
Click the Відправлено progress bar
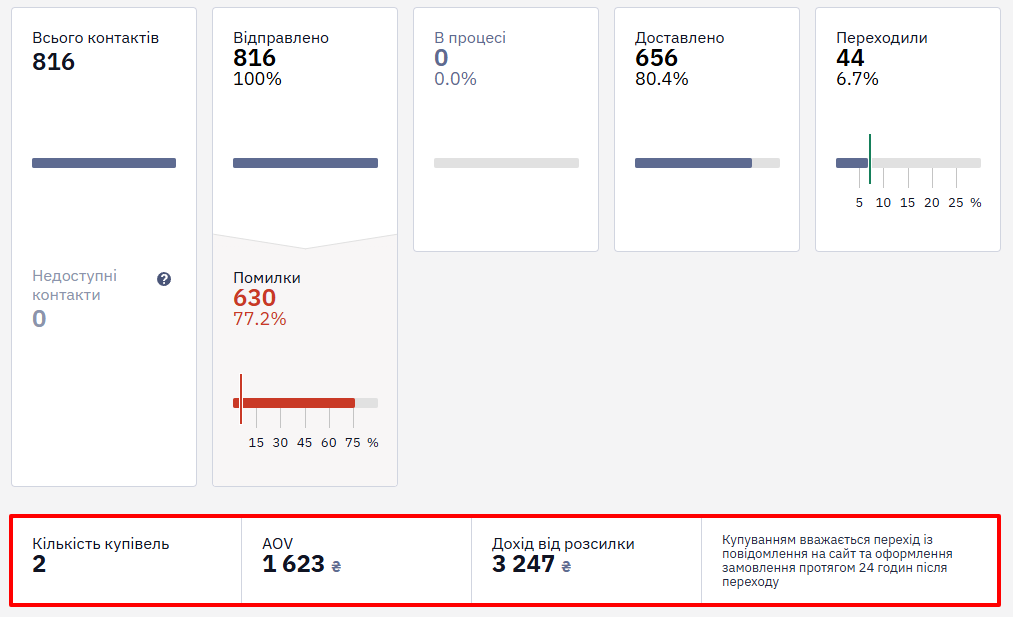pos(306,163)
